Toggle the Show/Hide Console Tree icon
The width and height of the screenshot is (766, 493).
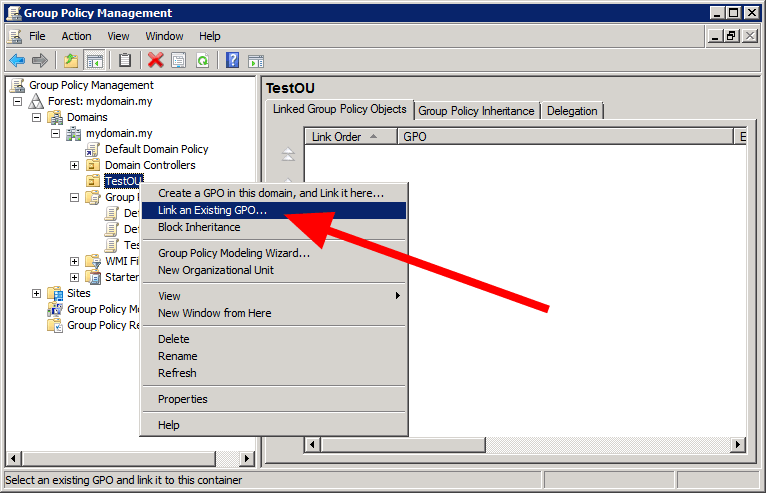click(95, 61)
